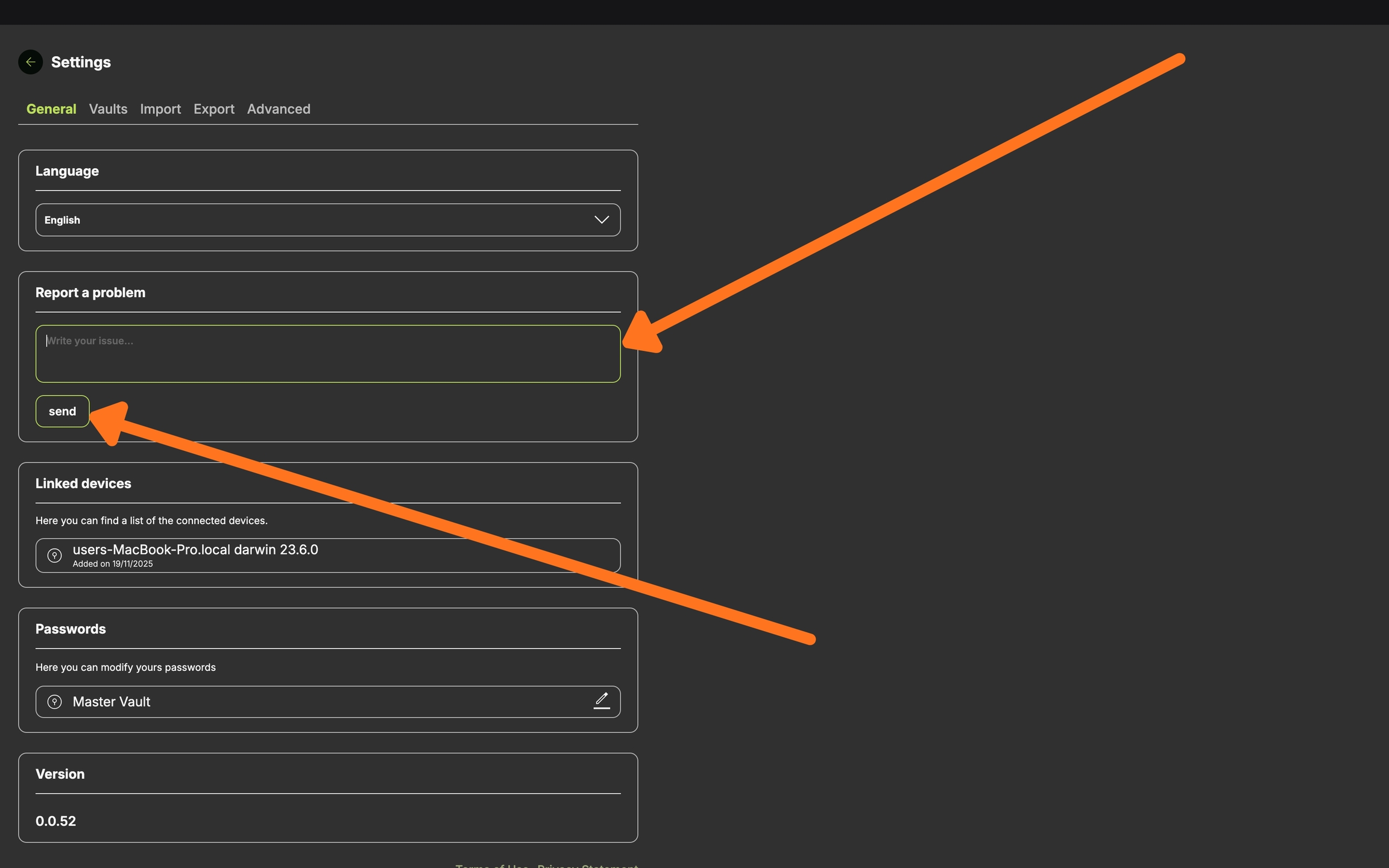Screen dimensions: 1389x868
Task: Click the 'Report a problem' section heading
Action: pos(90,293)
